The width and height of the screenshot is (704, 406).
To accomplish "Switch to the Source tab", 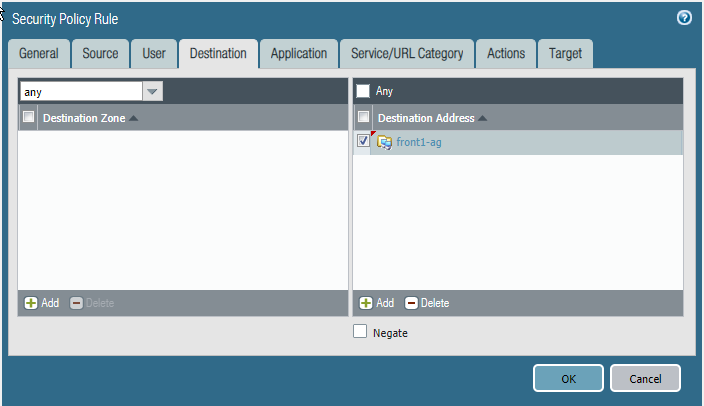I will tap(101, 54).
